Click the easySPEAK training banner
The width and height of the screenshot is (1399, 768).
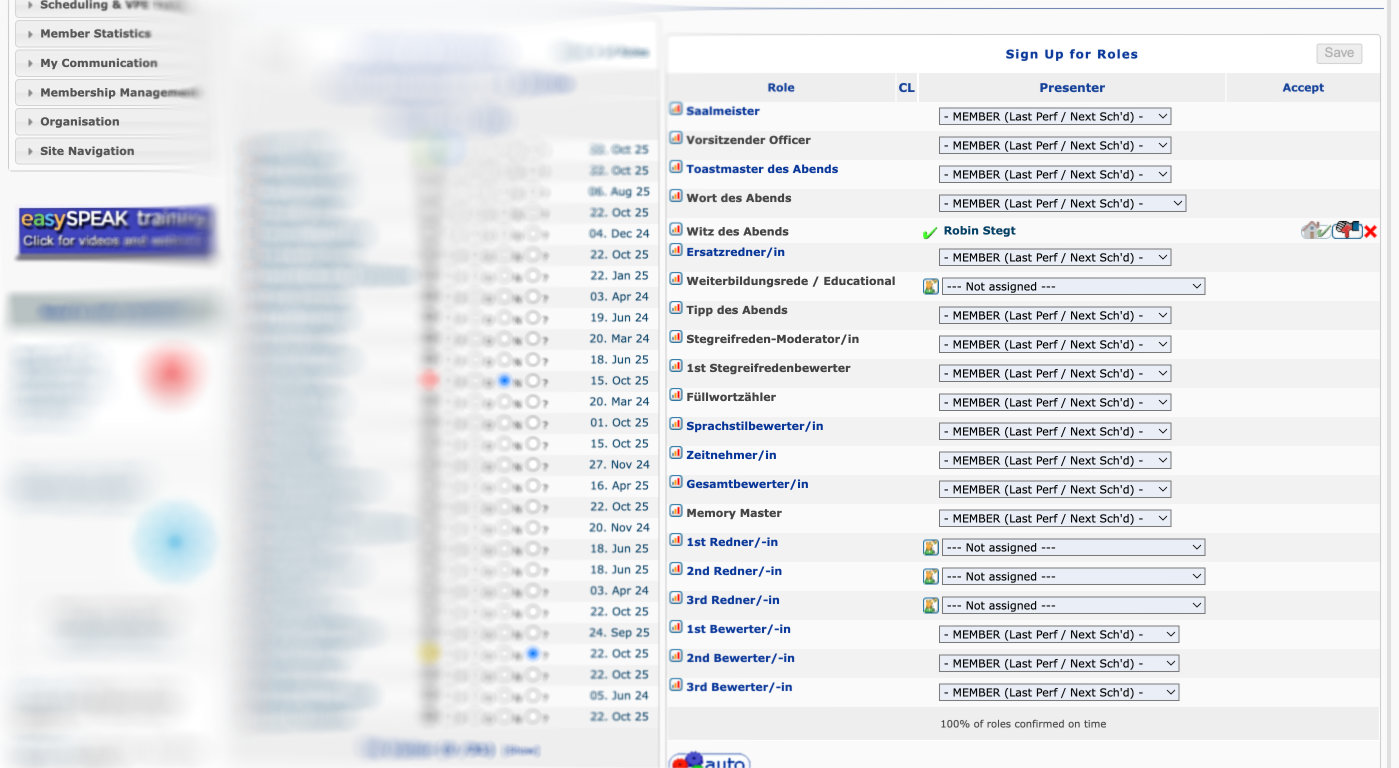pyautogui.click(x=116, y=230)
